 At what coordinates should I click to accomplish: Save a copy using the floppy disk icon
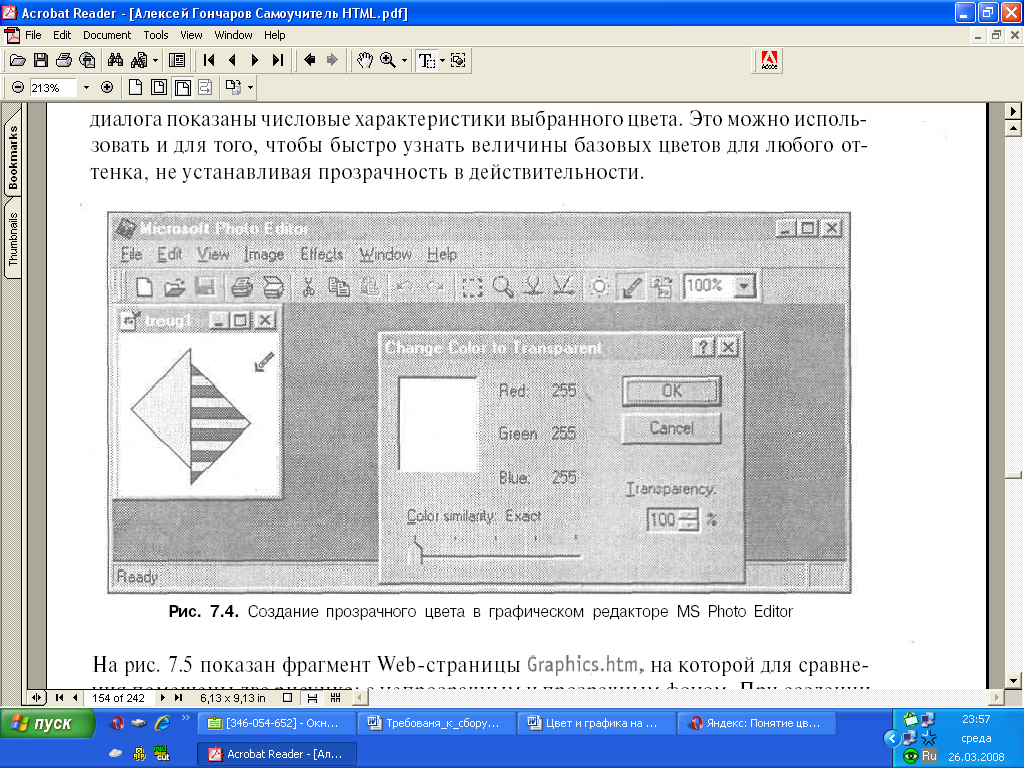pos(40,61)
